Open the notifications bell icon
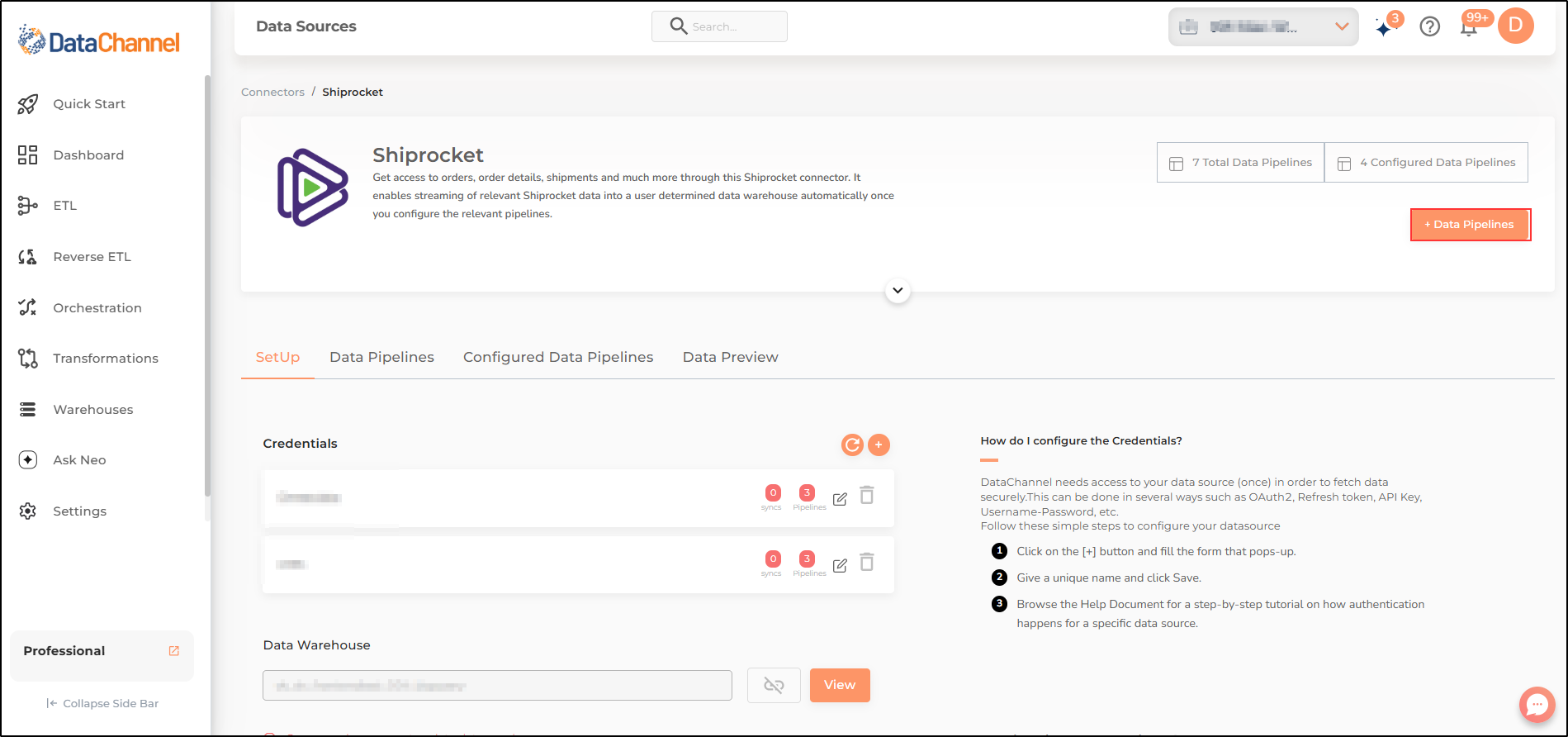This screenshot has width=1568, height=737. [1469, 27]
